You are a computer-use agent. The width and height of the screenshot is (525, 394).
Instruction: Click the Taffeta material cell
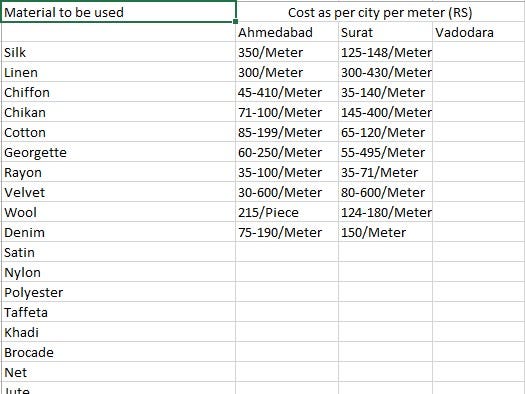tap(119, 312)
